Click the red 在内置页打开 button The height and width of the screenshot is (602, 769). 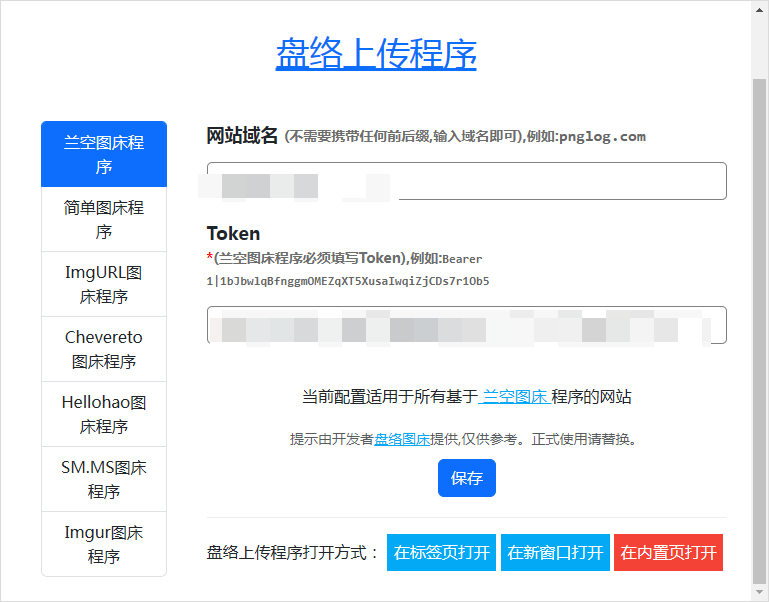[x=668, y=552]
